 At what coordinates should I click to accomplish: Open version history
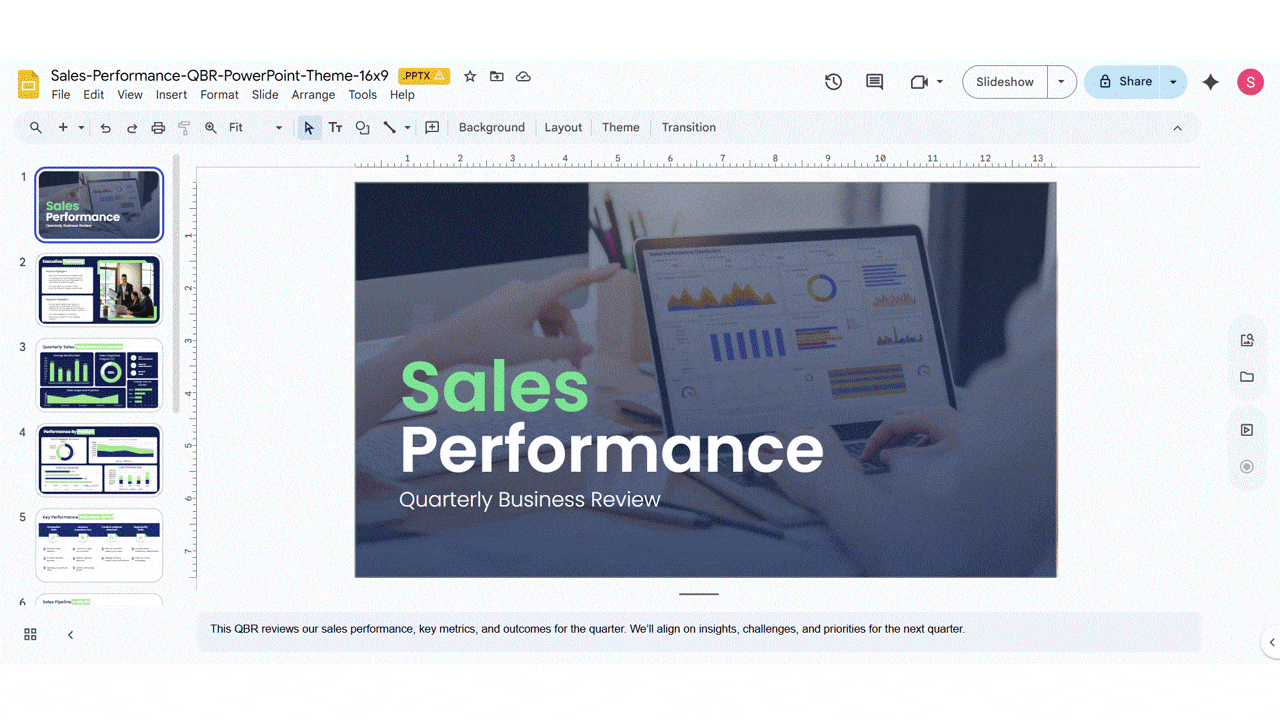(833, 81)
